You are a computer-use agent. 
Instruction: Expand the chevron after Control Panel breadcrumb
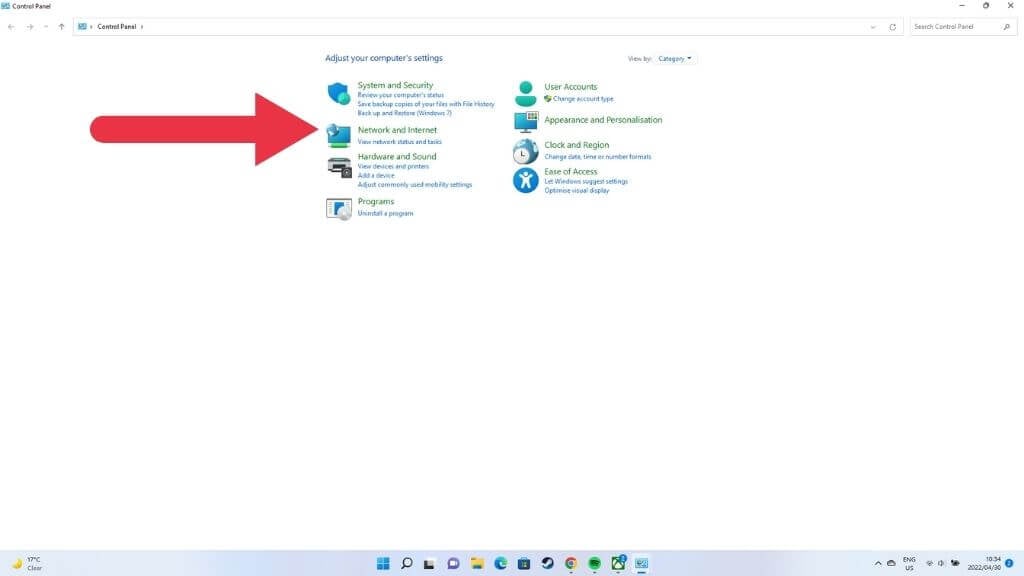(142, 27)
